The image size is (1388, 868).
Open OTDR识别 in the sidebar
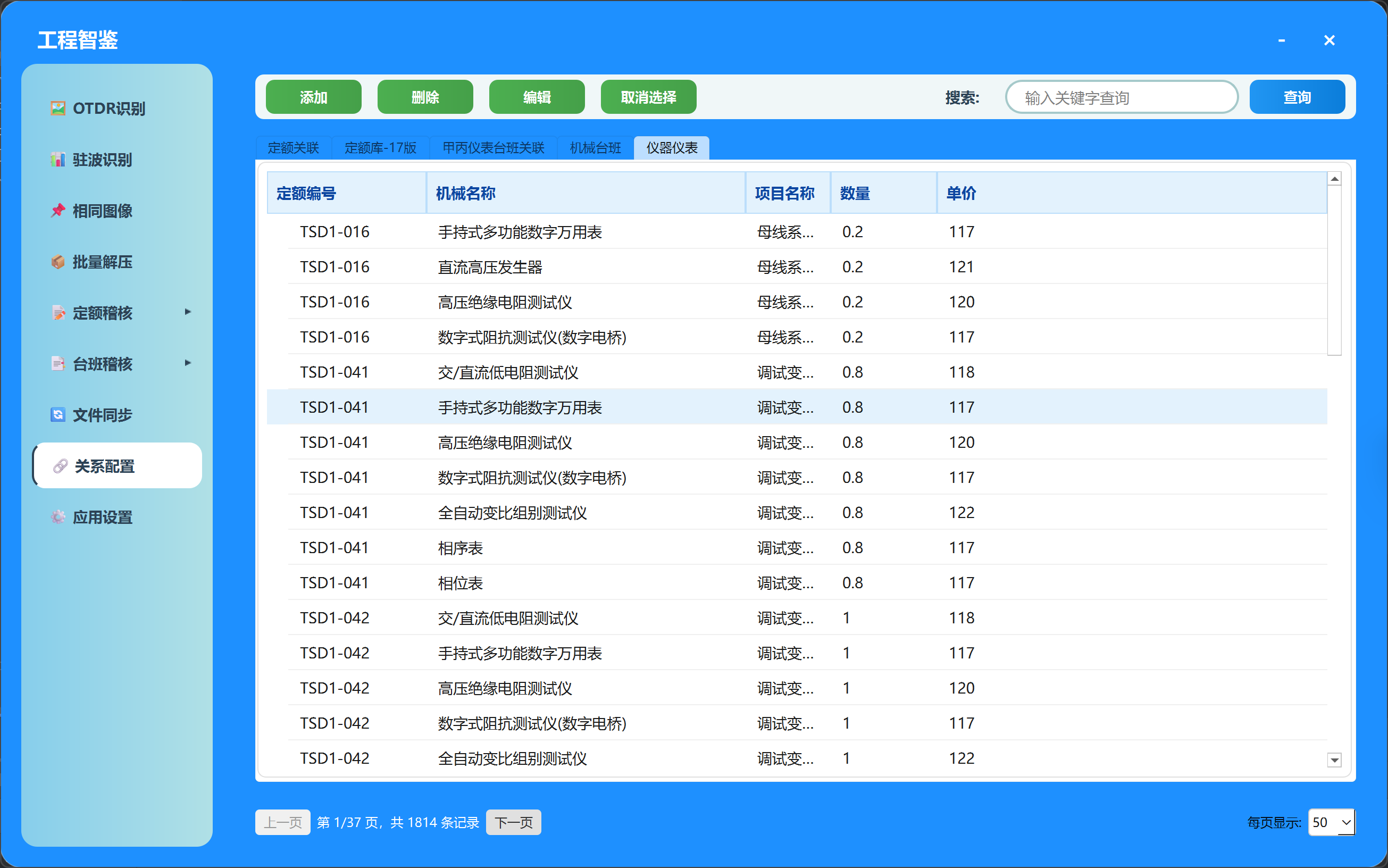pyautogui.click(x=117, y=108)
